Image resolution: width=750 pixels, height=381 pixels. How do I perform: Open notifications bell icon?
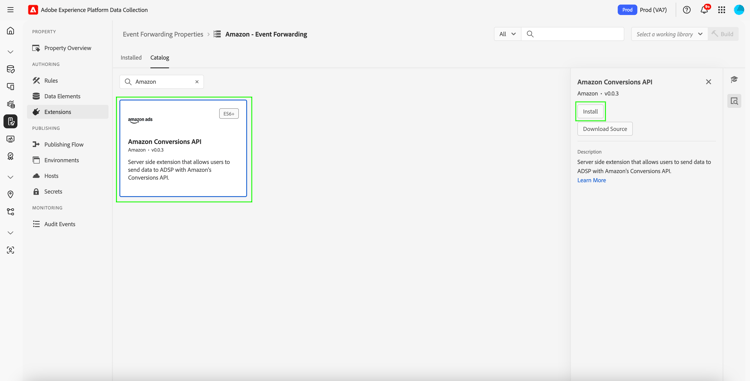click(x=704, y=10)
